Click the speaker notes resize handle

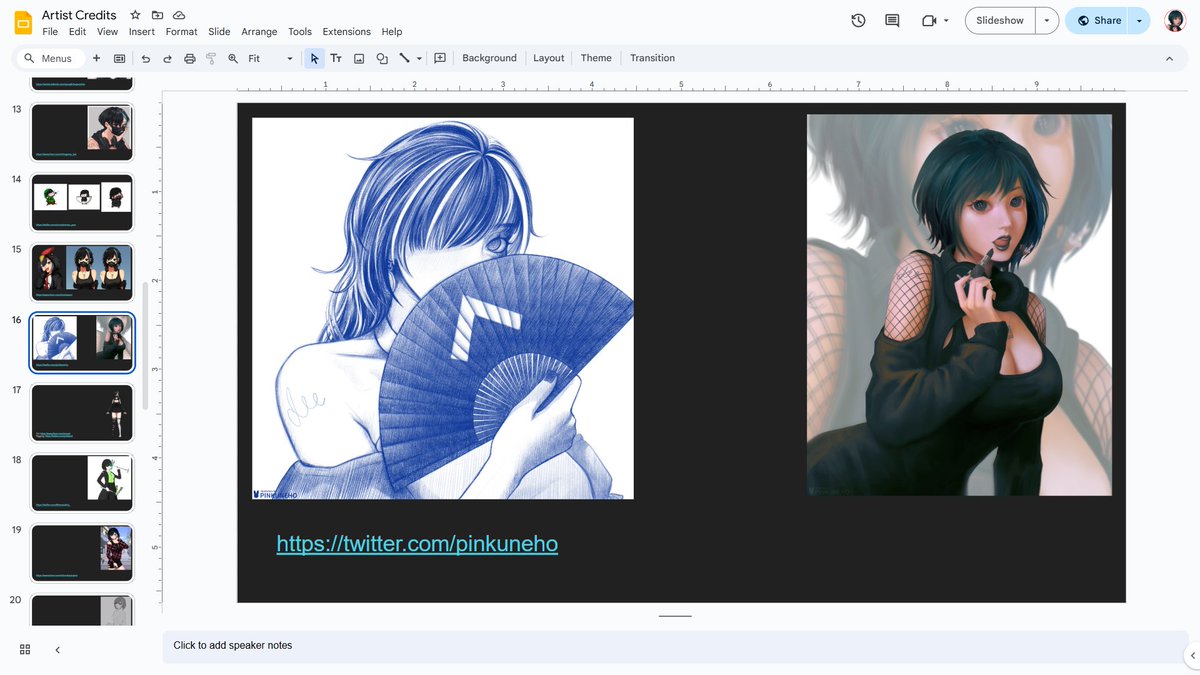[x=675, y=616]
